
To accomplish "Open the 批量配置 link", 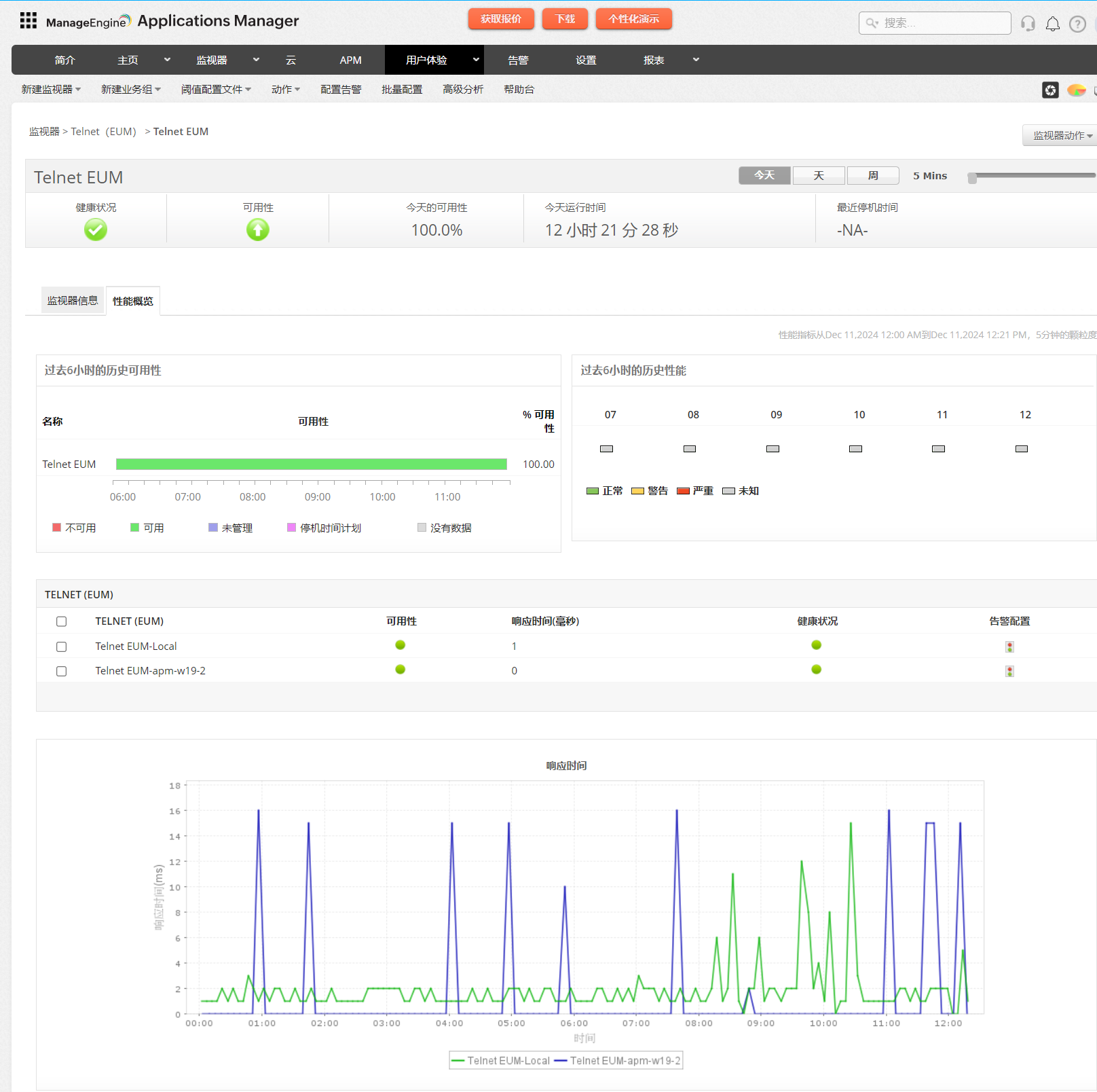I will coord(402,90).
